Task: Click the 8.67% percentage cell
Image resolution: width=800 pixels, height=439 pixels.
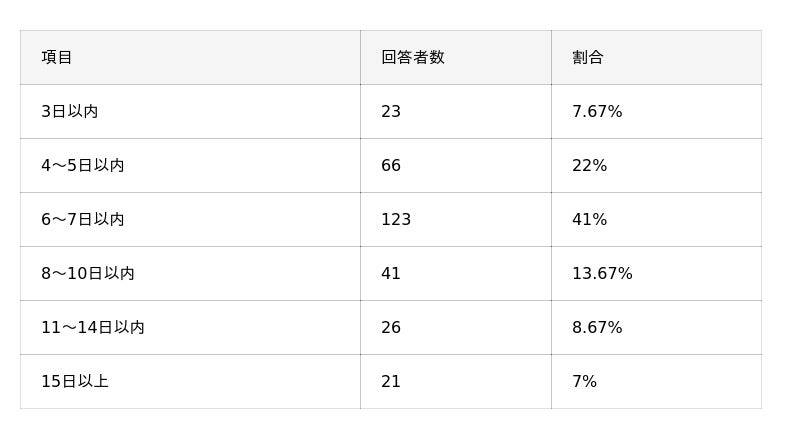Action: tap(597, 328)
